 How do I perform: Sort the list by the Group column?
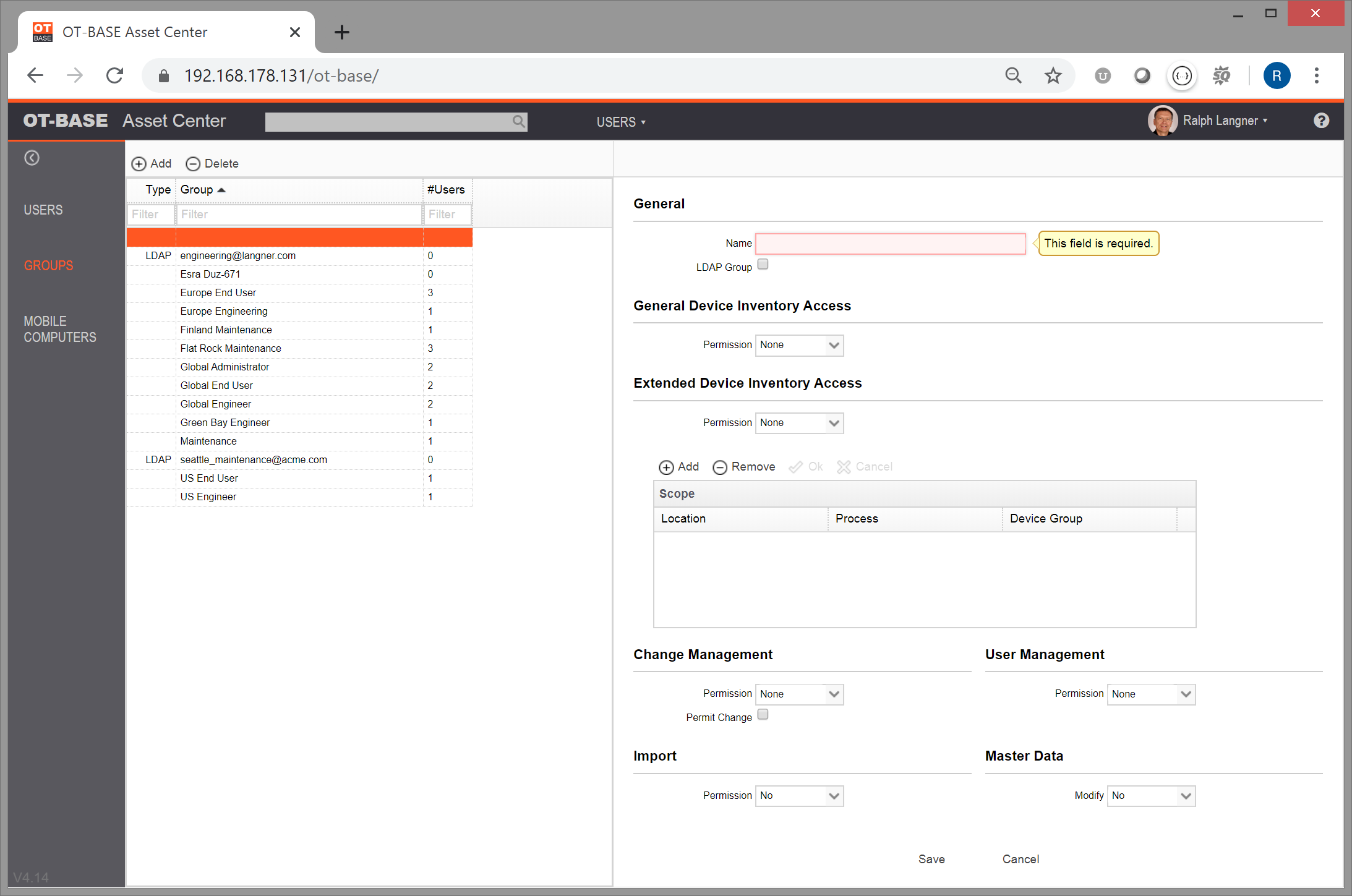tap(299, 190)
